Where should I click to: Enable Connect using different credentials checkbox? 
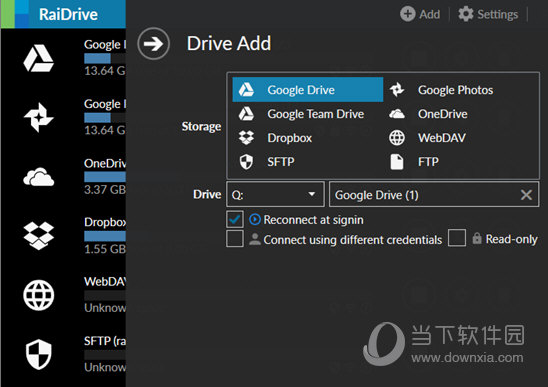click(235, 239)
